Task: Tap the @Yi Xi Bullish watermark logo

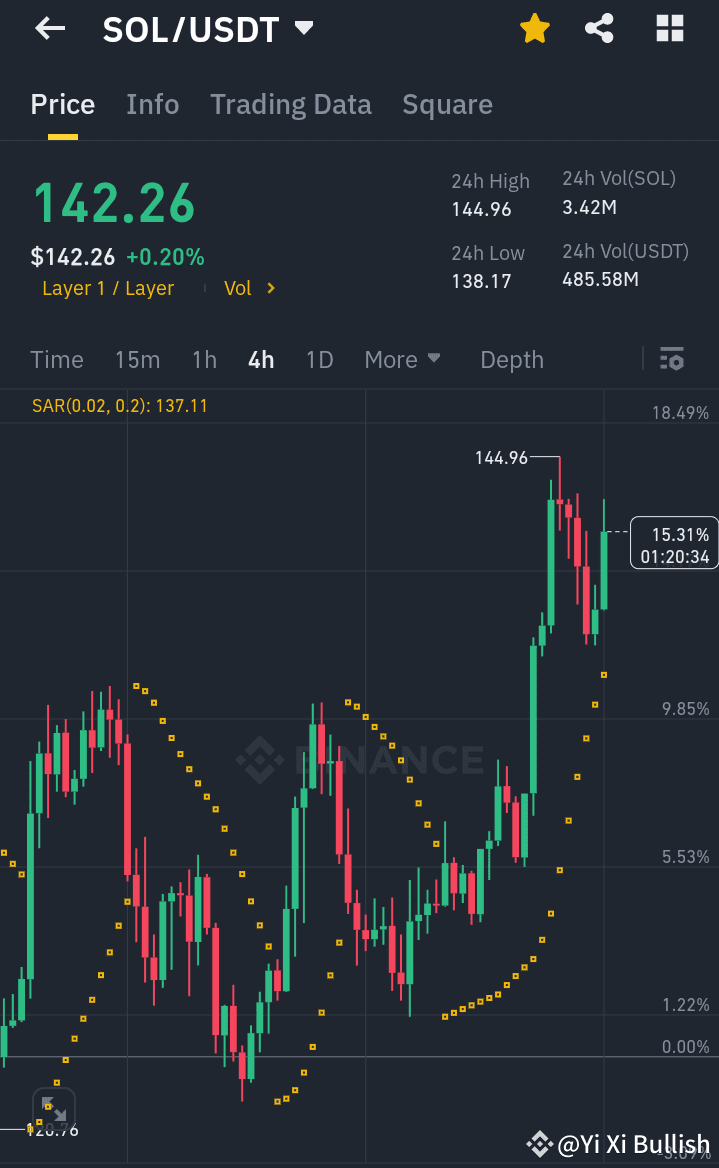Action: tap(541, 1144)
